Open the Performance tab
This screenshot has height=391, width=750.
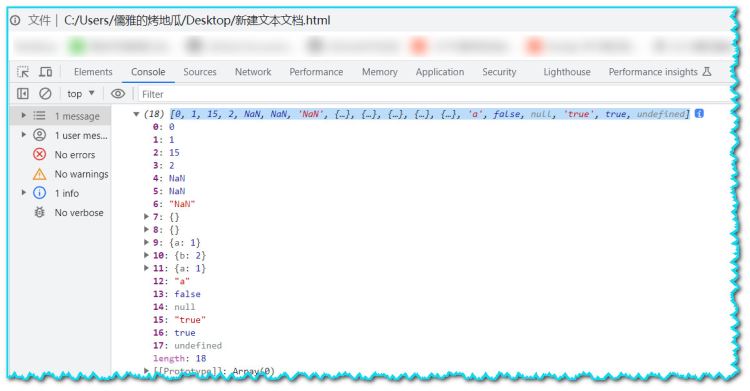coord(316,72)
